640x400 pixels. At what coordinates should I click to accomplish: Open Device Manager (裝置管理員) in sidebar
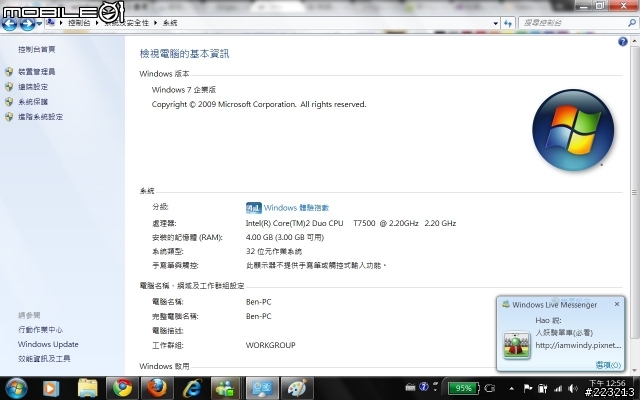[36, 72]
